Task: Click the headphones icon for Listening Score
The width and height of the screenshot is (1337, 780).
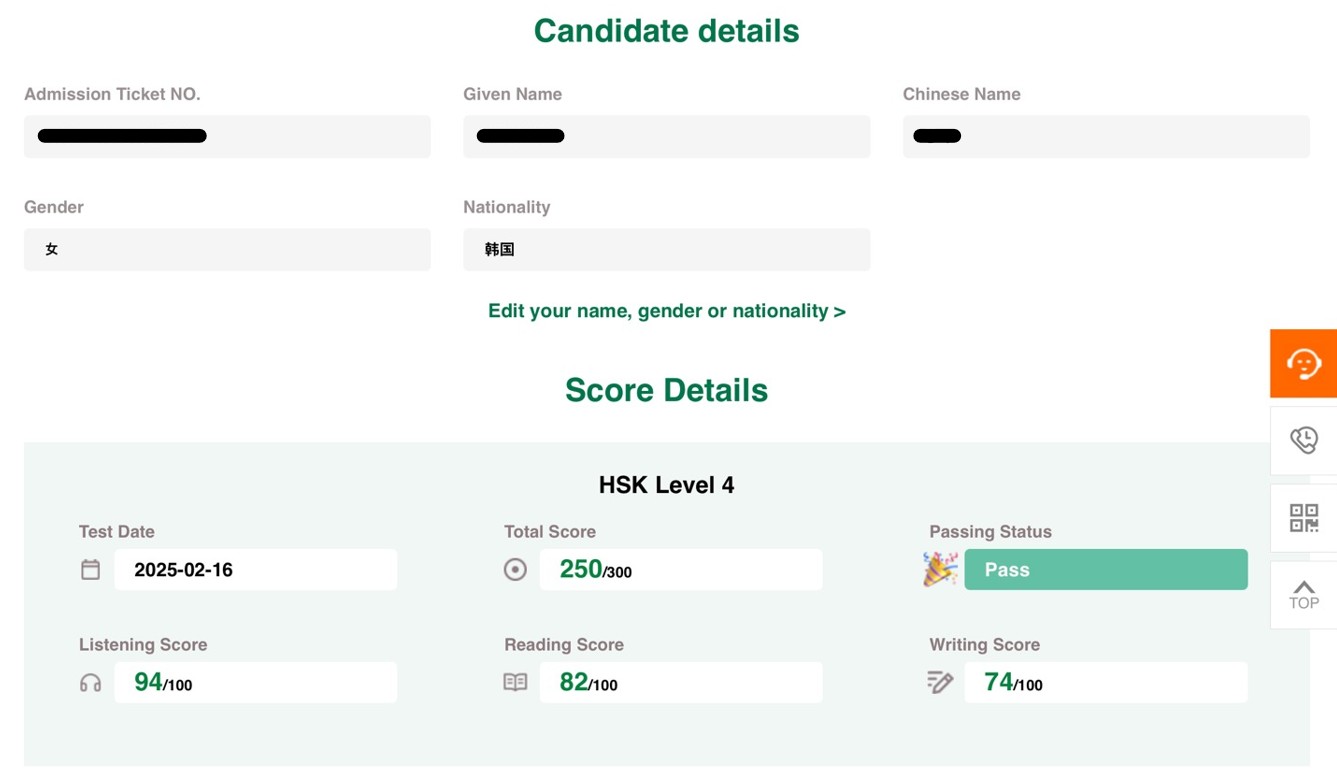Action: [90, 683]
